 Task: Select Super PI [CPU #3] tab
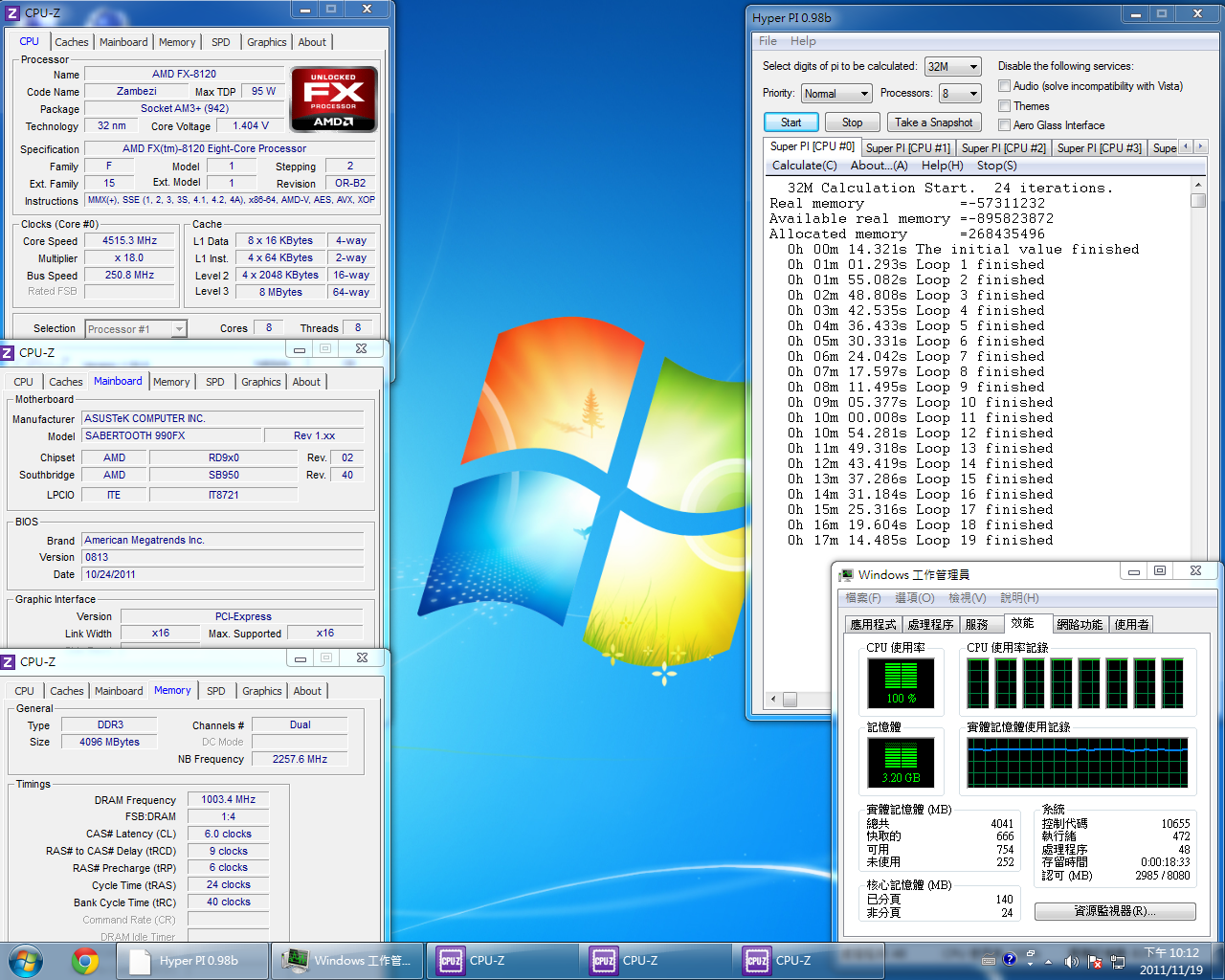click(x=1099, y=147)
